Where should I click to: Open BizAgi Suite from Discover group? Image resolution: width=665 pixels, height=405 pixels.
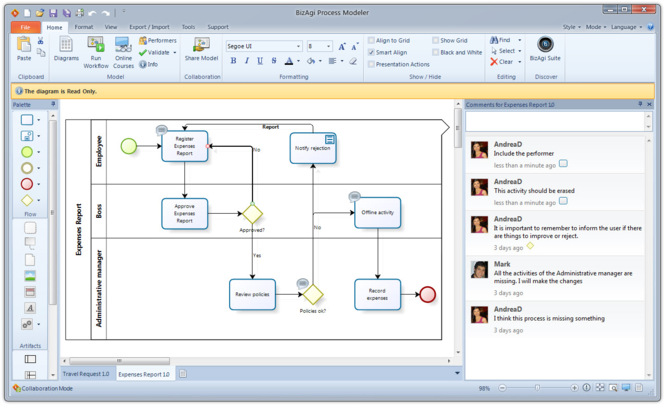tap(545, 48)
